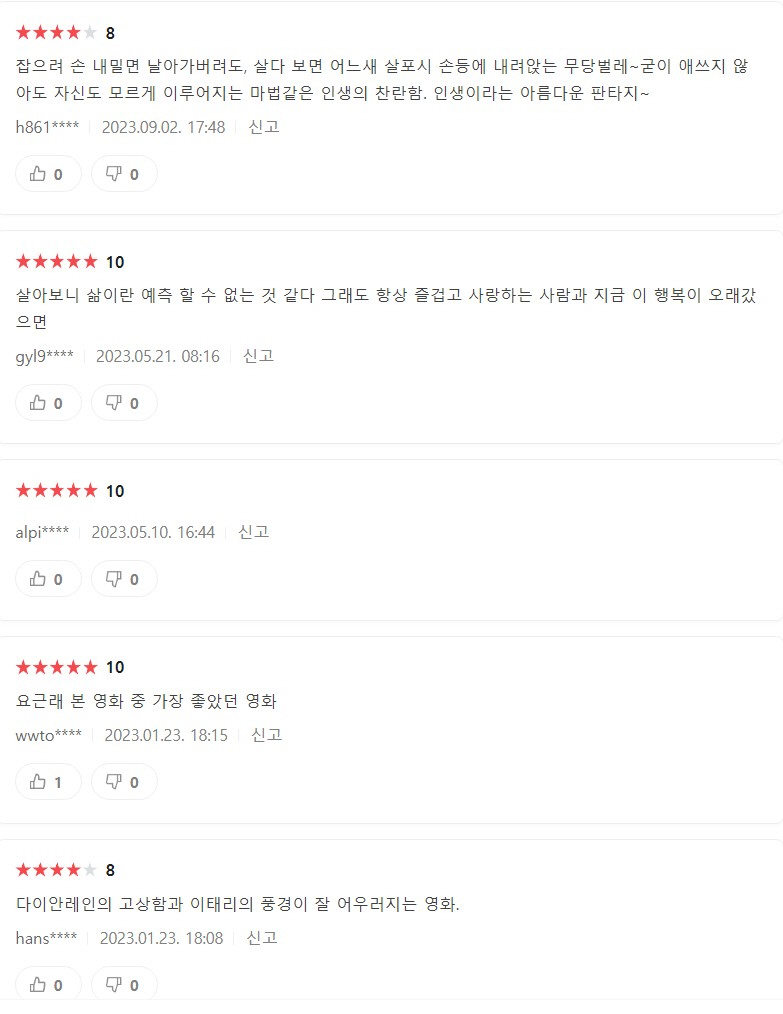Upvote the wwto**** review with 1 like
Image resolution: width=783 pixels, height=1014 pixels.
point(48,782)
